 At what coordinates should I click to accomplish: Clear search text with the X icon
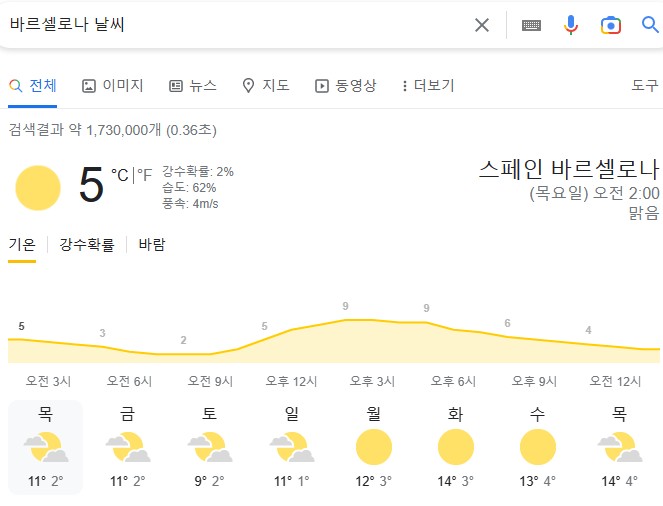point(482,25)
